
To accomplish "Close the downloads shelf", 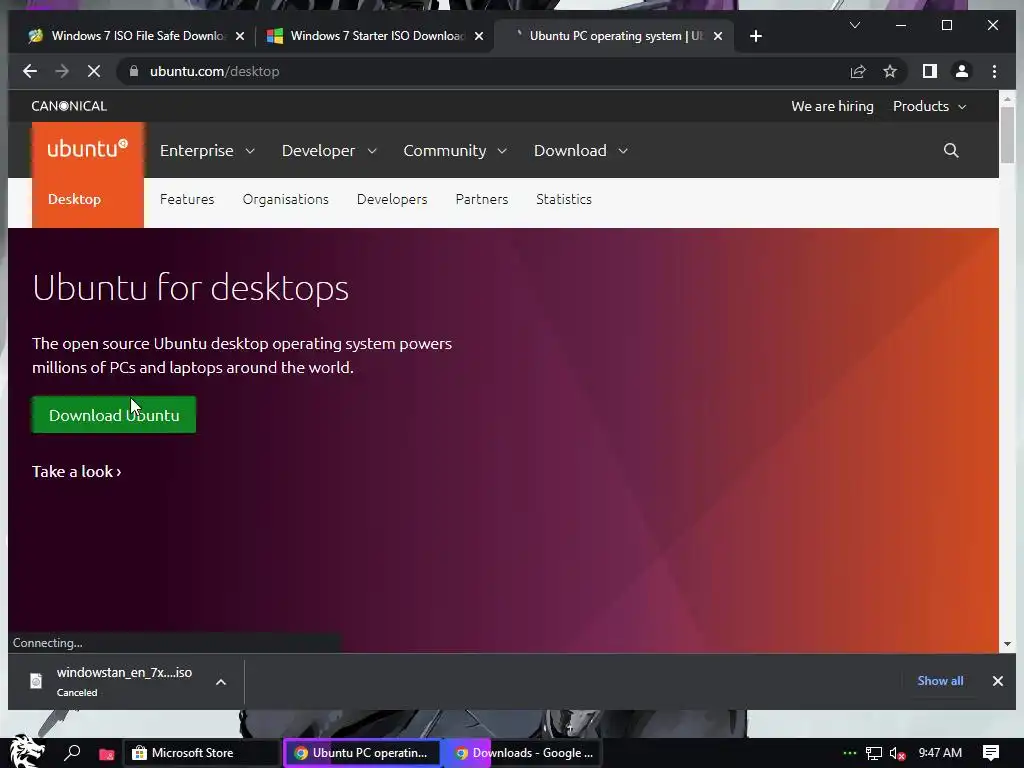I will [x=997, y=681].
